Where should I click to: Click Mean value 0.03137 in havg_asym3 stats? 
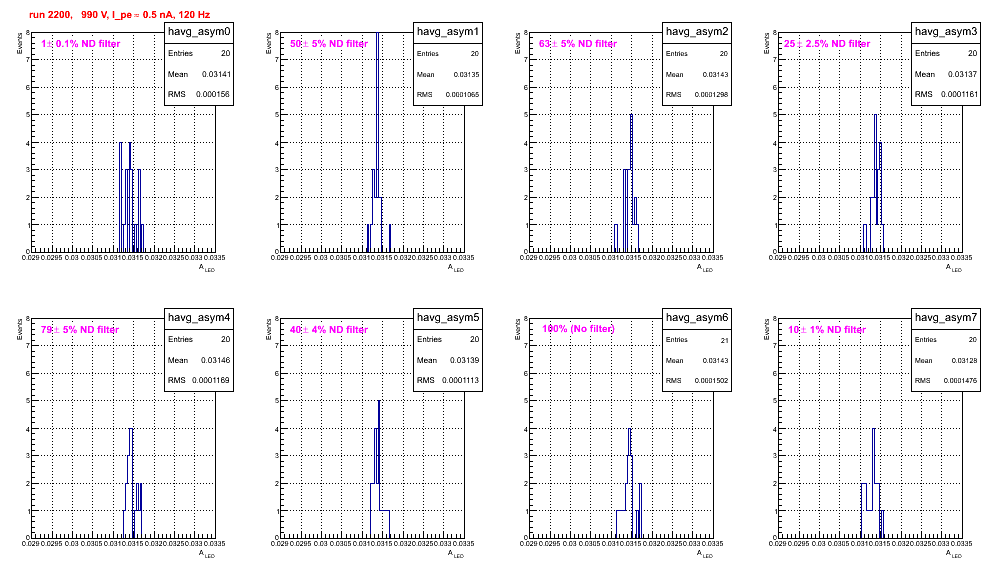click(963, 74)
